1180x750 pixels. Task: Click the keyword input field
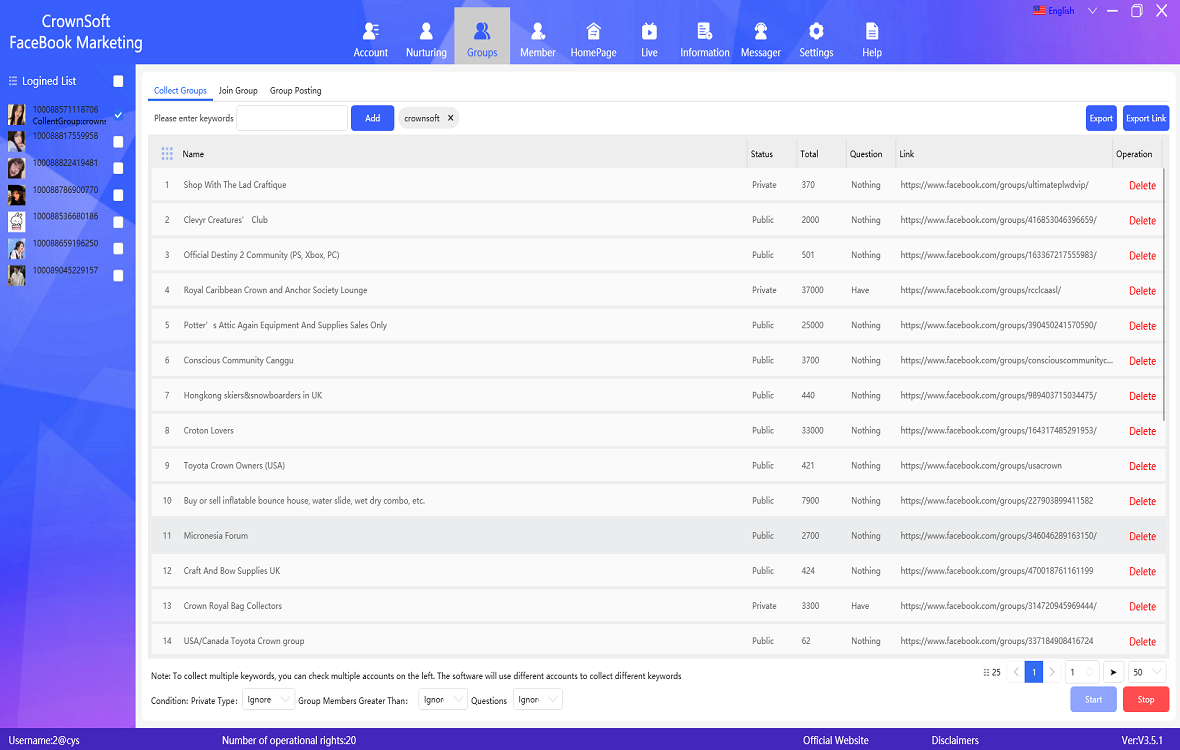tap(292, 118)
